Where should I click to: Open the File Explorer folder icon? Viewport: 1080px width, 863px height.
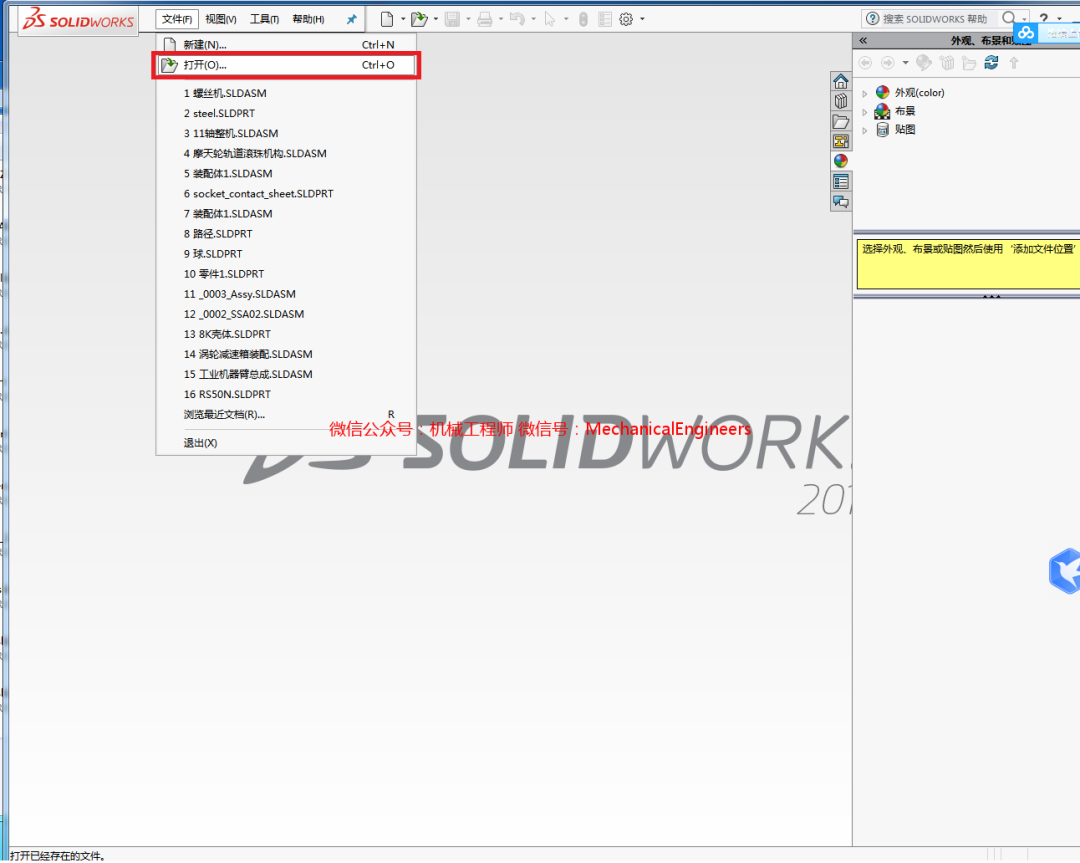point(840,122)
